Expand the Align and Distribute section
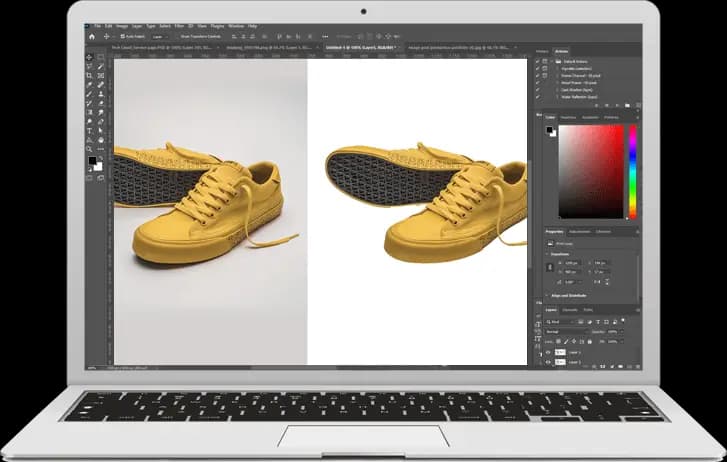The width and height of the screenshot is (727, 462). (x=547, y=295)
